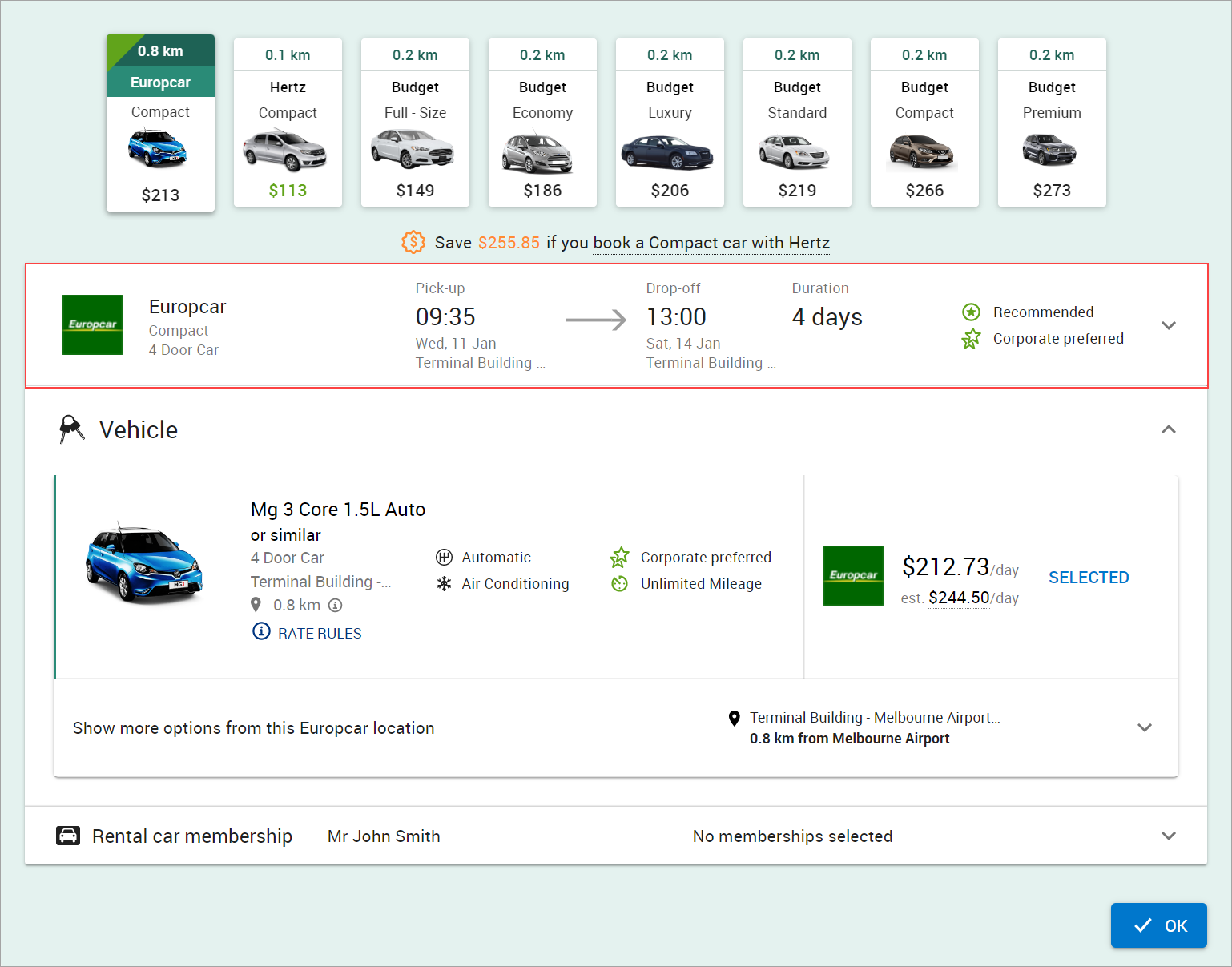This screenshot has height=967, width=1232.
Task: Click pin icon by Terminal Building address
Action: [734, 718]
